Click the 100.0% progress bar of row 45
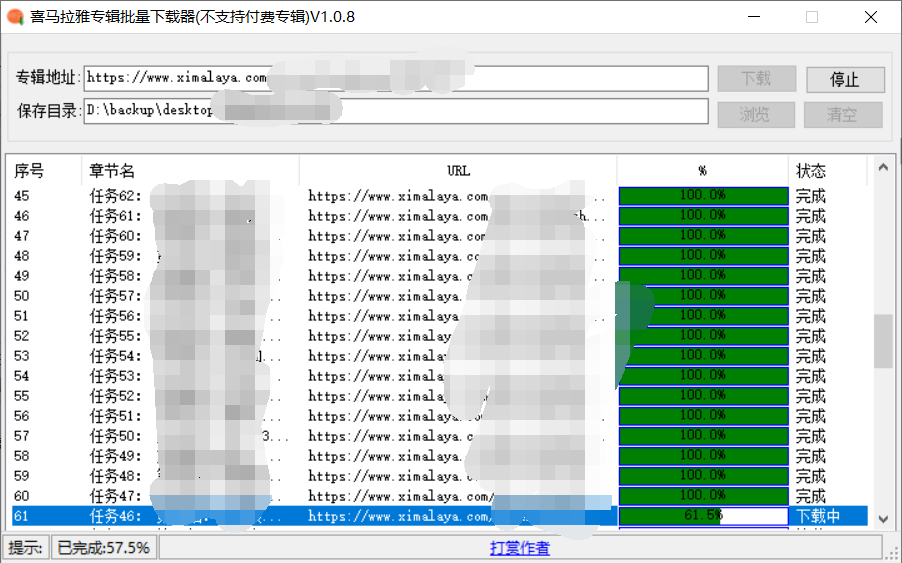 point(703,196)
